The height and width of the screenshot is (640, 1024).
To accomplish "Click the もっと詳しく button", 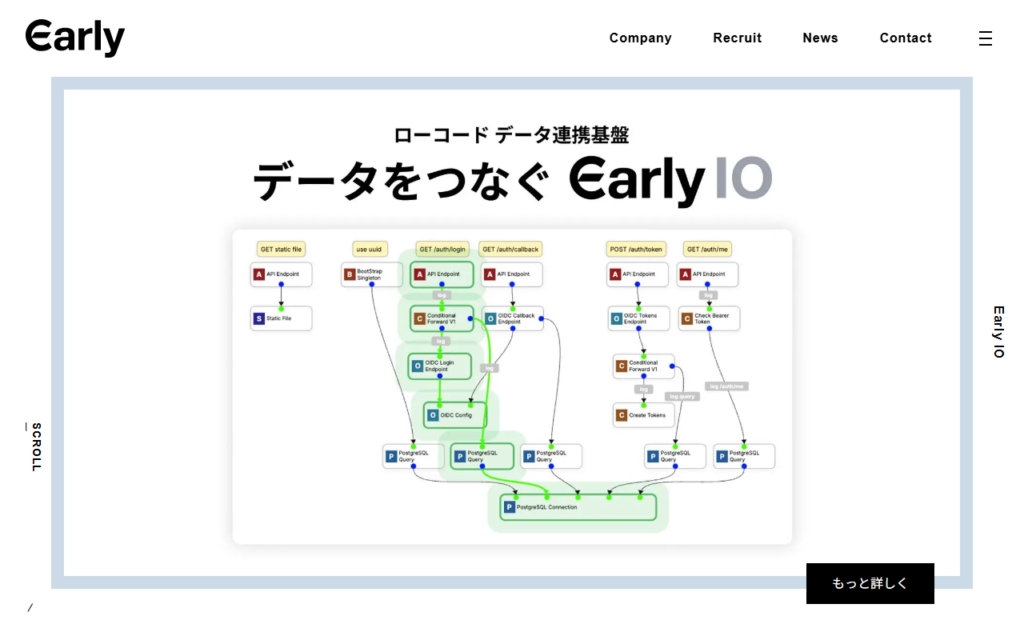I will (870, 583).
